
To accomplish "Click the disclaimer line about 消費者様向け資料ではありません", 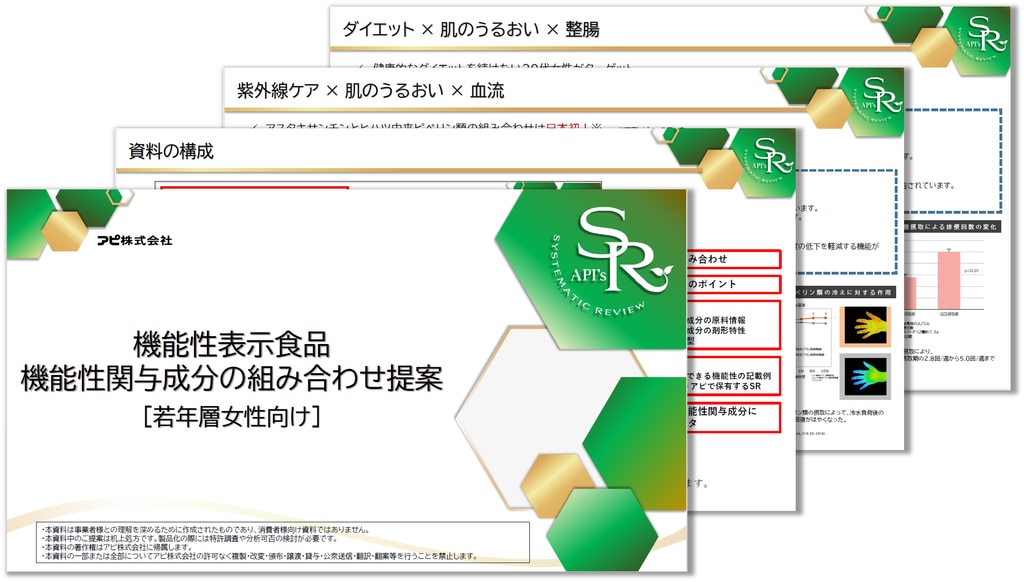I will coord(206,530).
